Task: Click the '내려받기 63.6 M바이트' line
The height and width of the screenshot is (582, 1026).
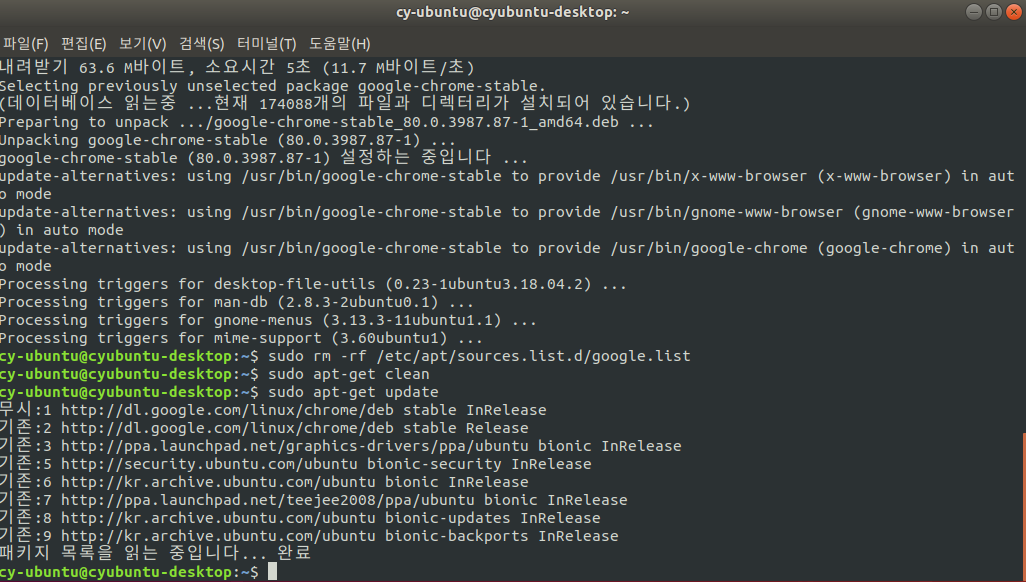Action: [237, 67]
